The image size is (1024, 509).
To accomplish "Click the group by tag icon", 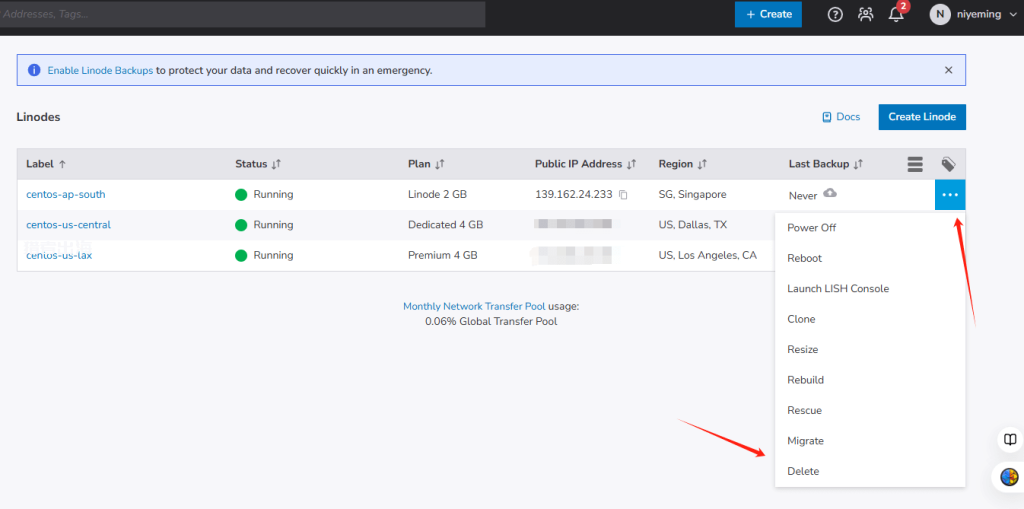I will coord(948,164).
